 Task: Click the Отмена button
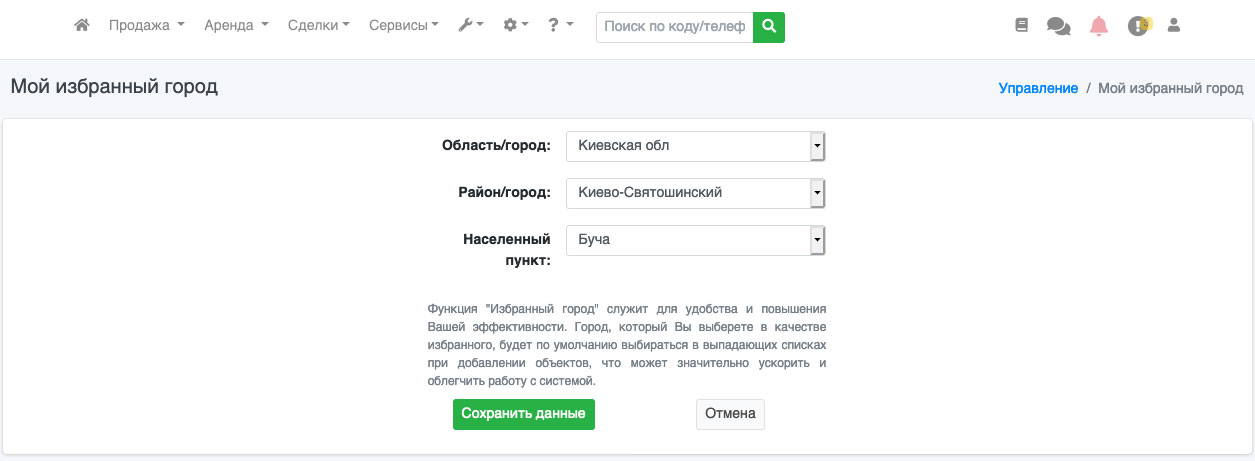click(730, 414)
